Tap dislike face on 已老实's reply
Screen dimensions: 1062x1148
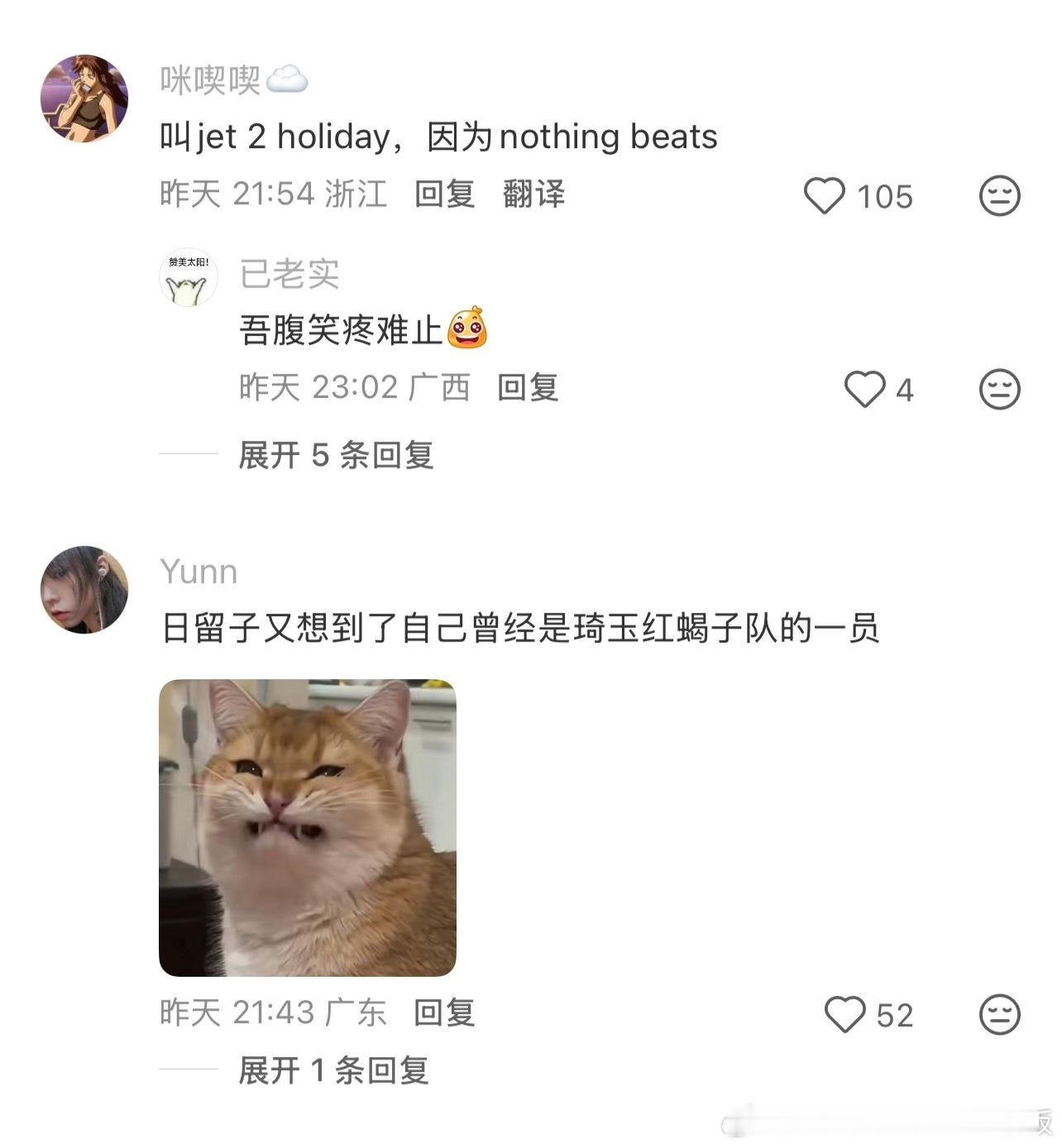click(x=999, y=390)
